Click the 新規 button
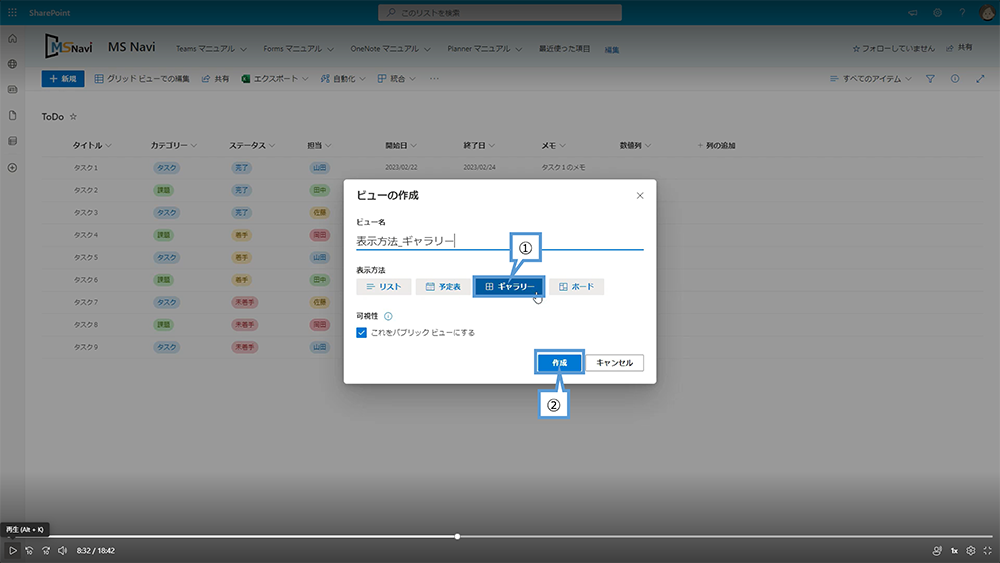The width and height of the screenshot is (1000, 563). pyautogui.click(x=63, y=79)
